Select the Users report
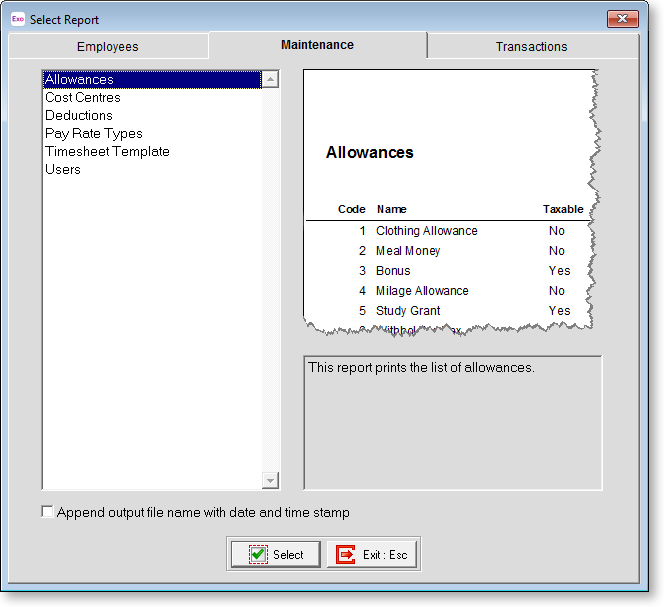This screenshot has height=607, width=664. tap(62, 170)
